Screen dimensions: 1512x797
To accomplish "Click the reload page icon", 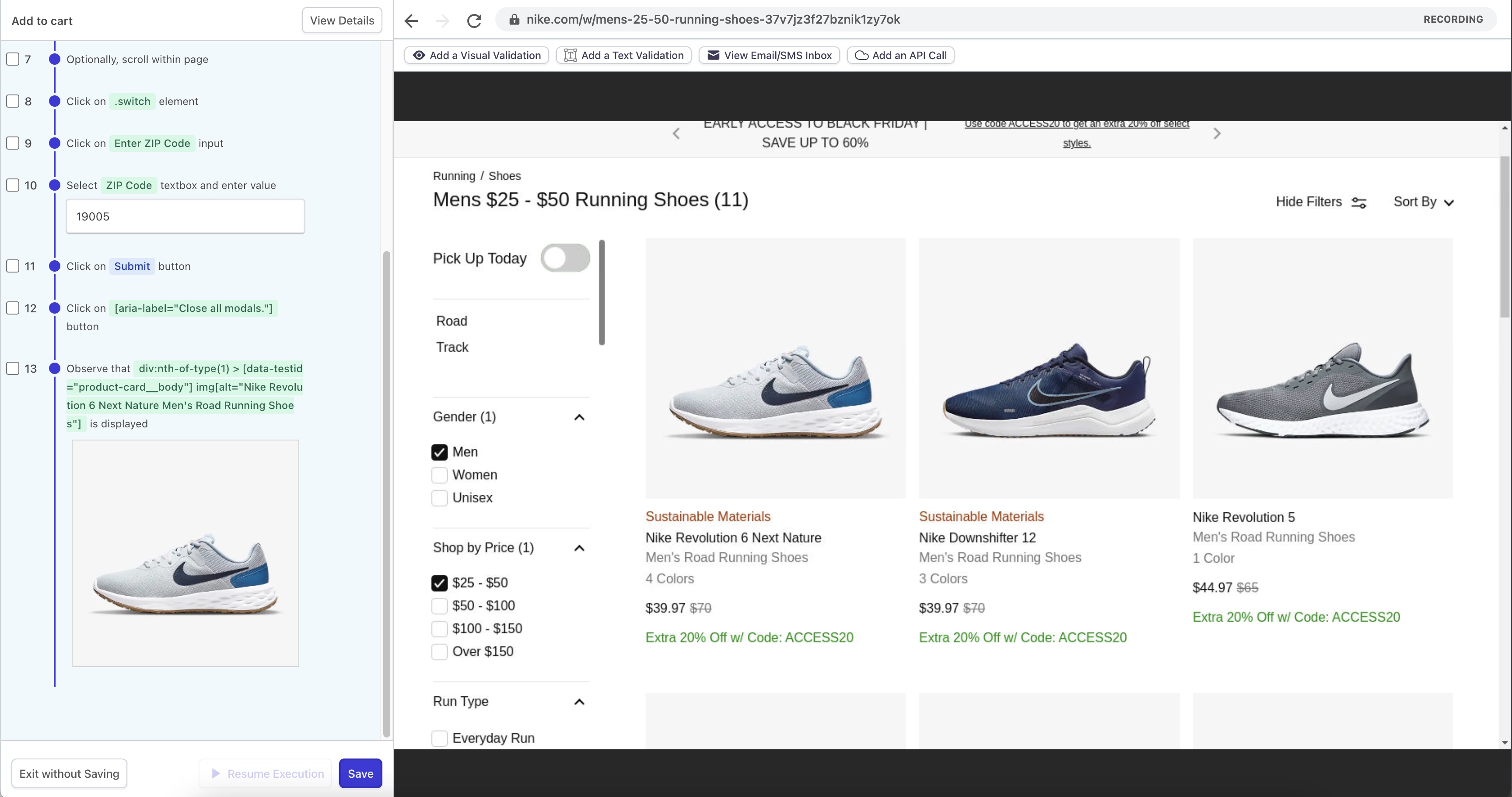I will tap(474, 21).
